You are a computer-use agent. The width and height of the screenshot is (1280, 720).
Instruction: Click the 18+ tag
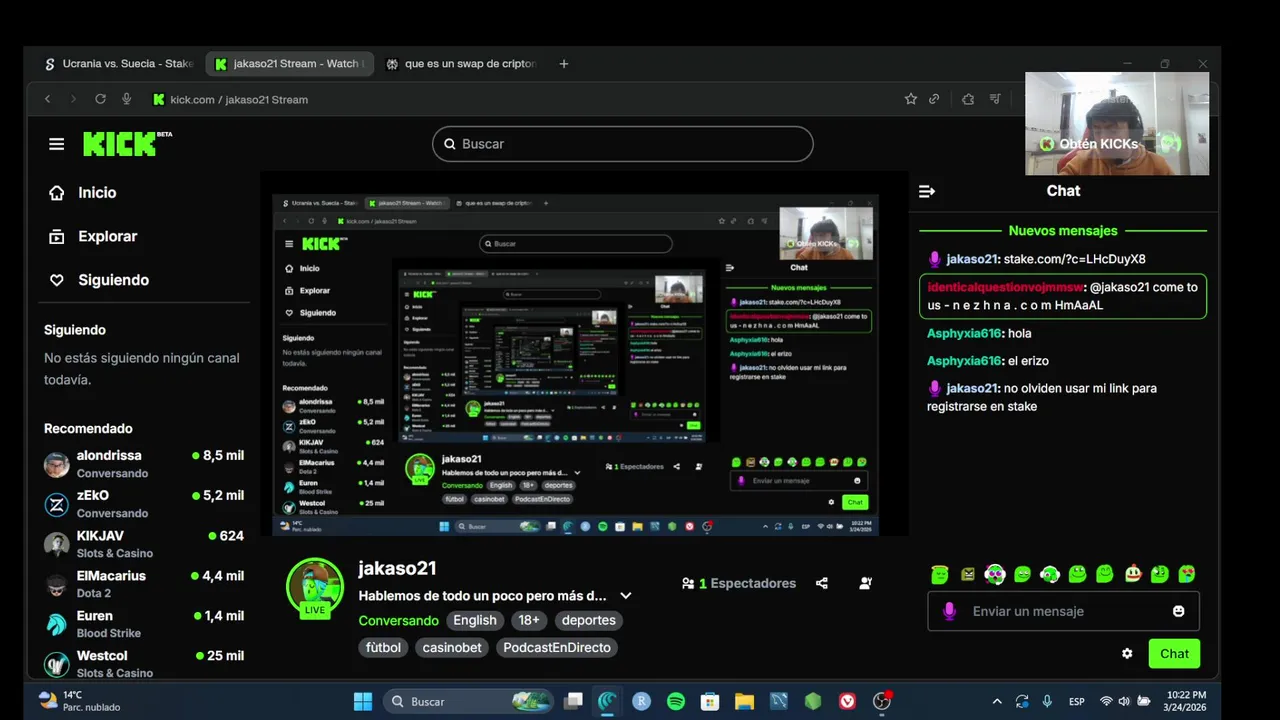click(x=529, y=620)
